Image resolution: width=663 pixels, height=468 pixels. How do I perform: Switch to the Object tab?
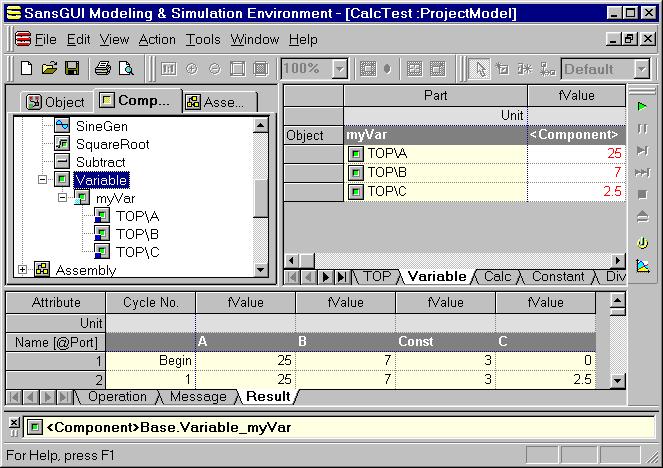56,102
